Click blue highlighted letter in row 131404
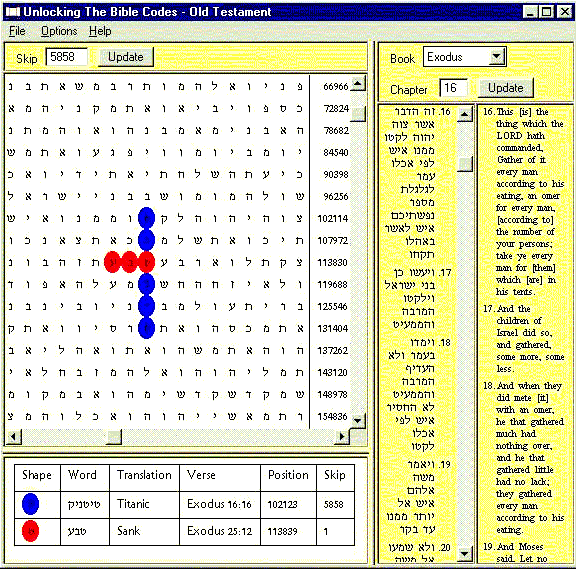 tap(146, 328)
